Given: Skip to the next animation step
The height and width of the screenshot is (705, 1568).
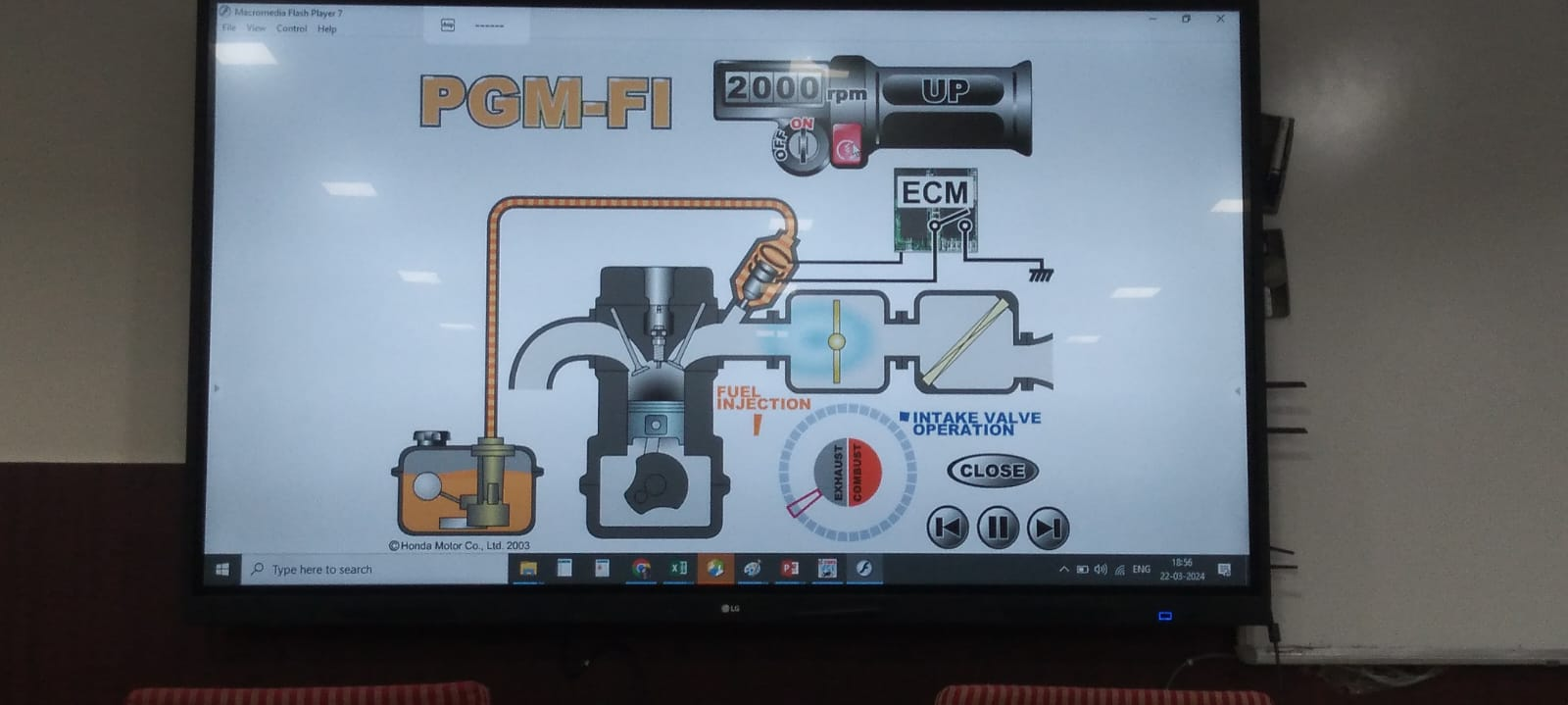Looking at the screenshot, I should pyautogui.click(x=1048, y=529).
